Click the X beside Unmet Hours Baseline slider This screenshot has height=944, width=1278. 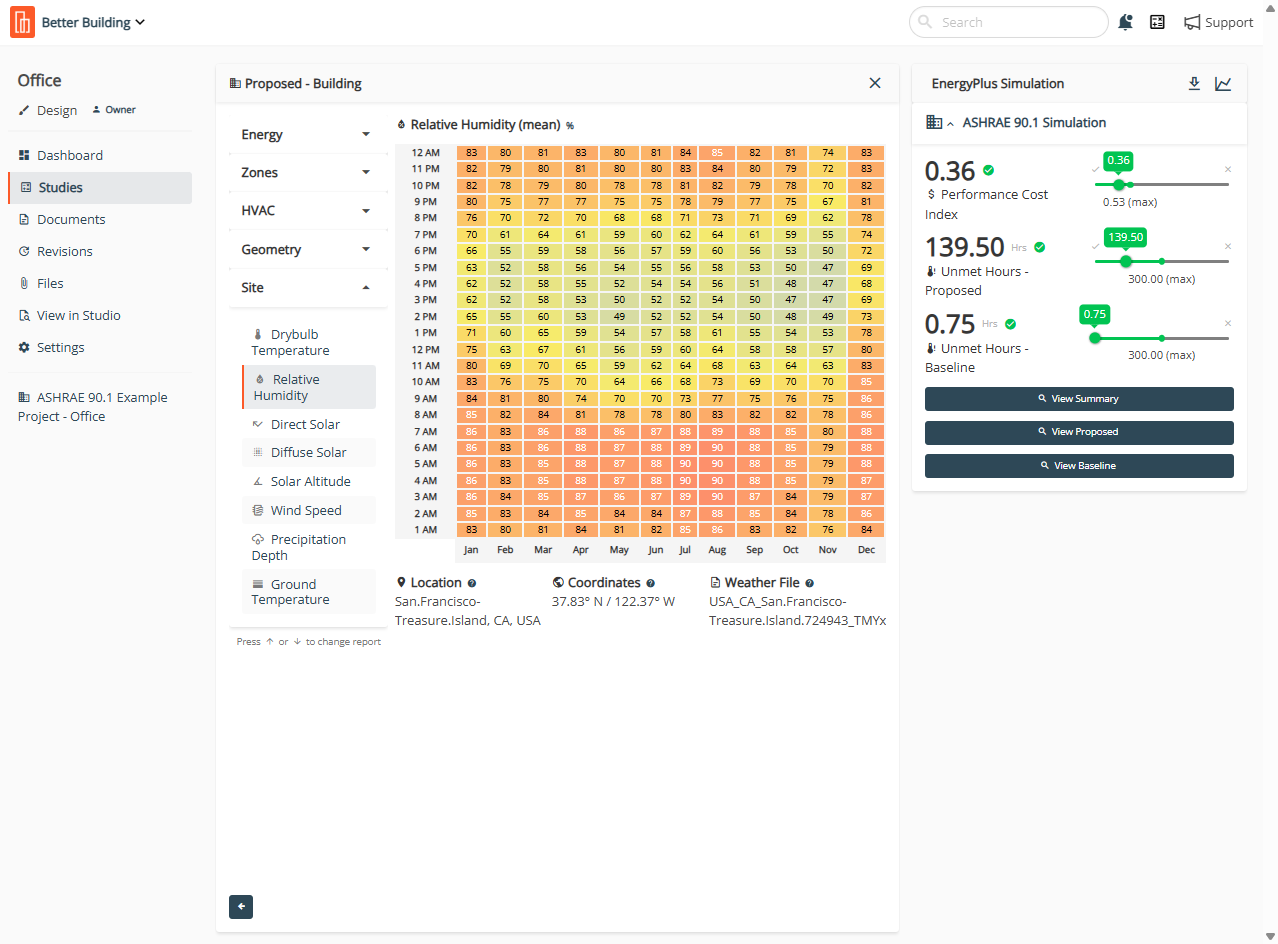(x=1228, y=324)
